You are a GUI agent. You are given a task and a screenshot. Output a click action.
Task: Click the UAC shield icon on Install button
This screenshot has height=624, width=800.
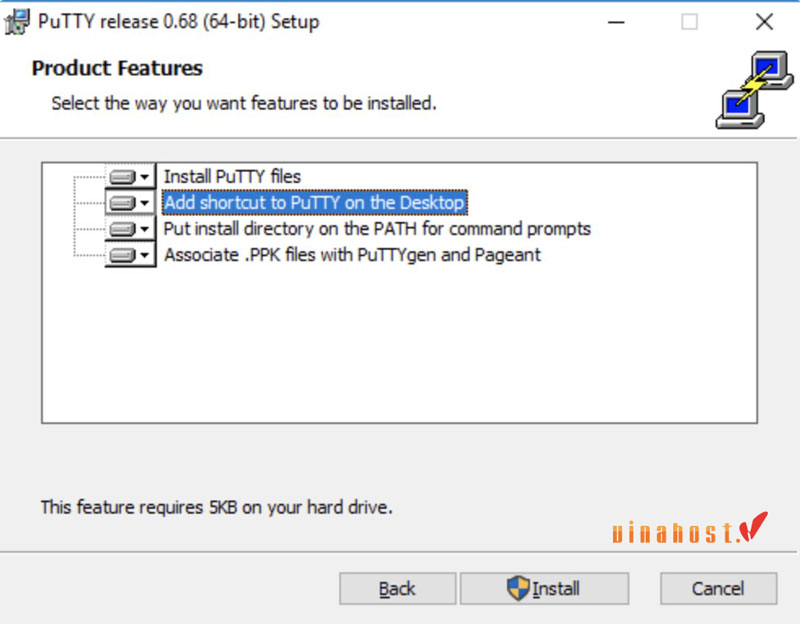(x=518, y=588)
